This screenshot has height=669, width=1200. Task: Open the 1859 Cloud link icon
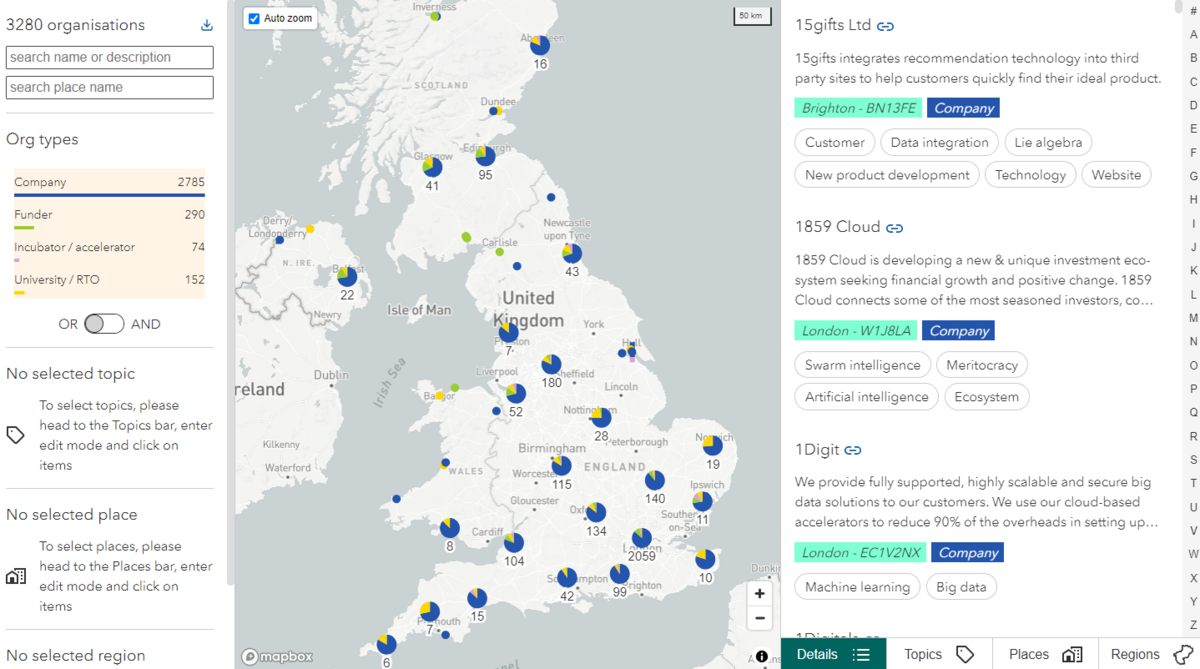[894, 228]
